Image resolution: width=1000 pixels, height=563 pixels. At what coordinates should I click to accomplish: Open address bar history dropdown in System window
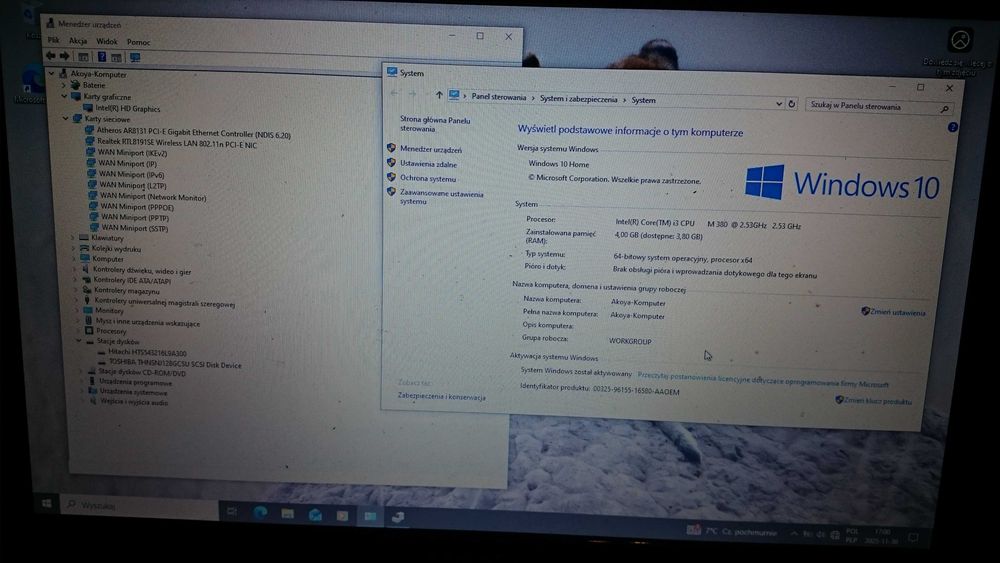tap(779, 103)
